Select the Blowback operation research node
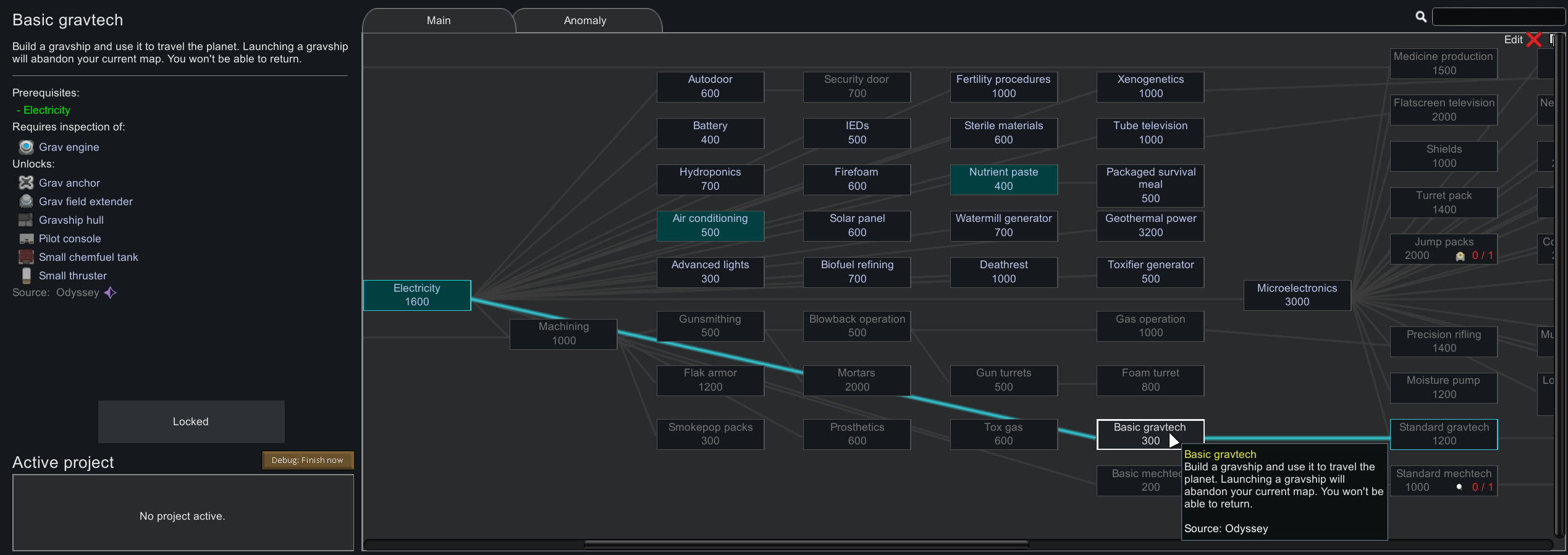 857,326
